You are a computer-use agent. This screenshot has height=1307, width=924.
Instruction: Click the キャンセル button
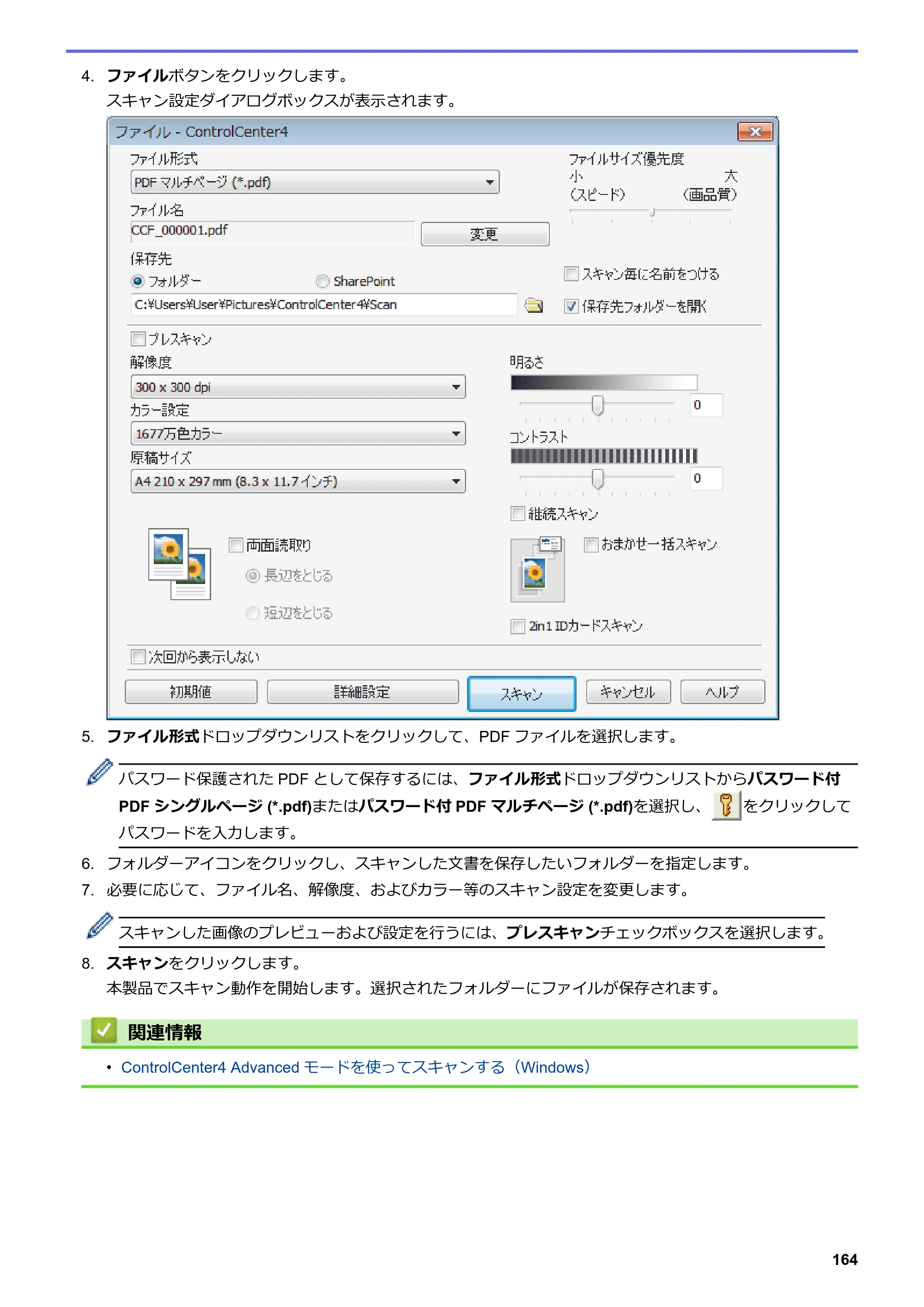coord(628,692)
